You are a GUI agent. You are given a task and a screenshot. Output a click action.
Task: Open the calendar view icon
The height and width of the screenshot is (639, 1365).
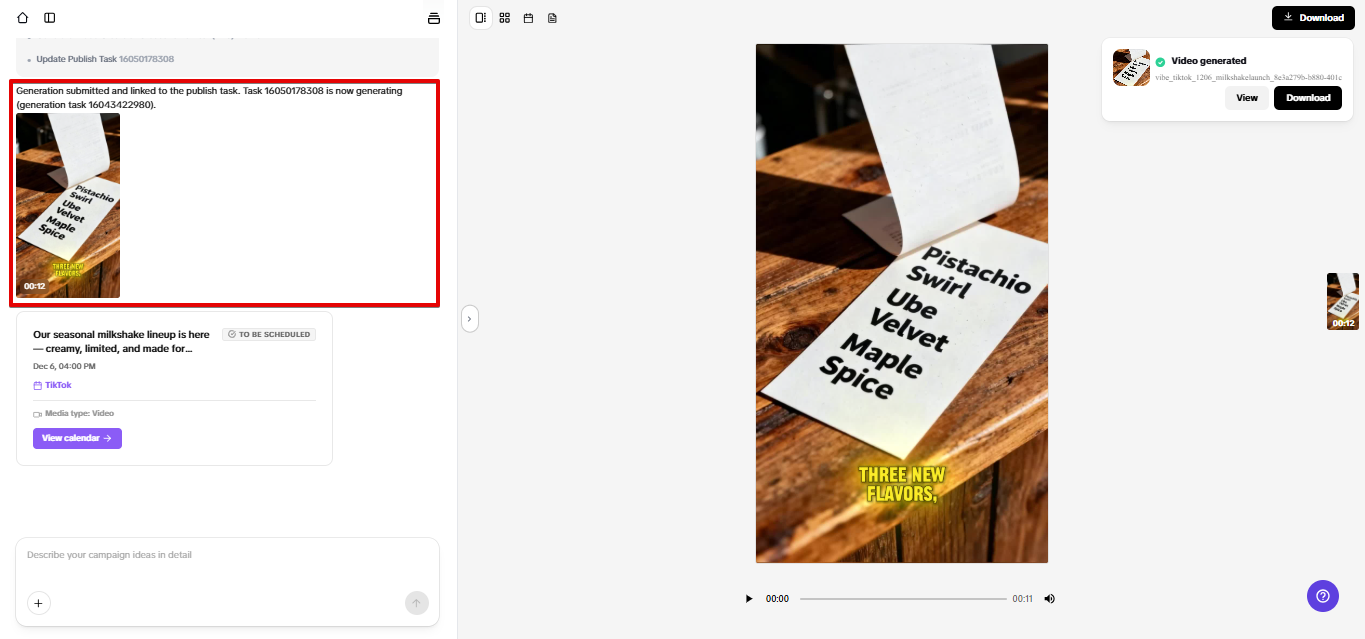click(x=528, y=17)
